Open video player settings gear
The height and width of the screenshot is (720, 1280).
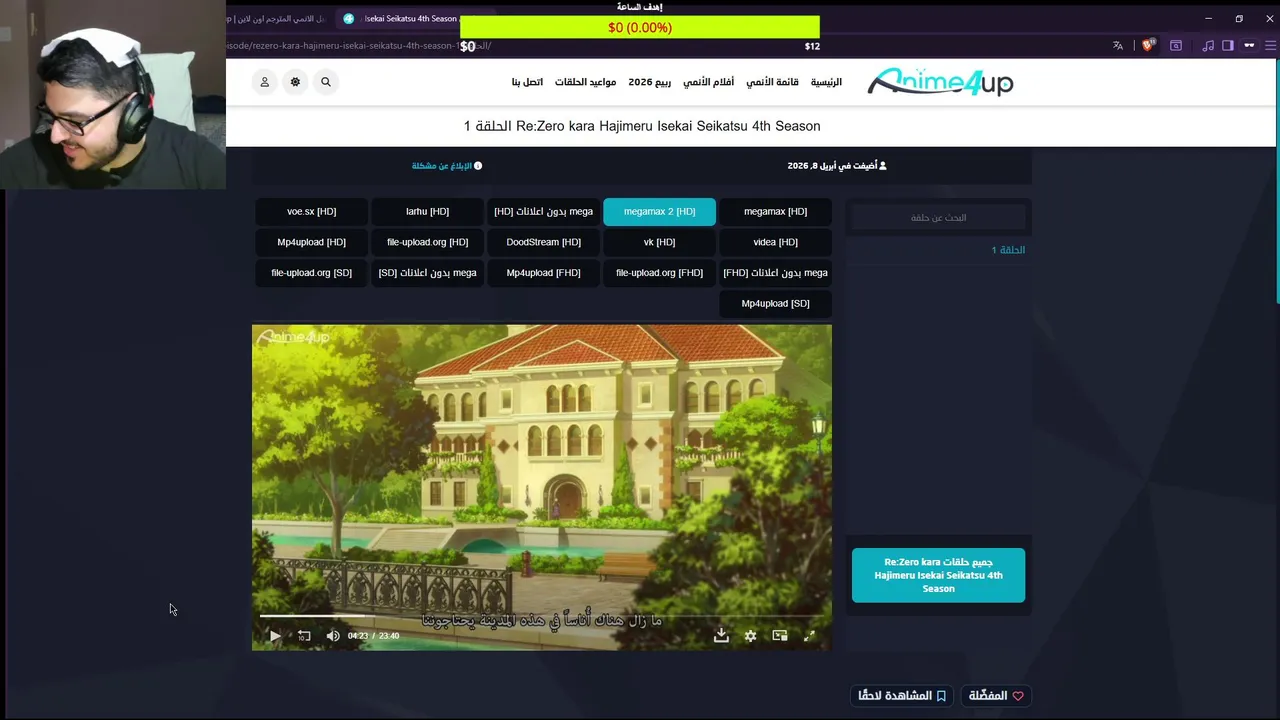(750, 636)
